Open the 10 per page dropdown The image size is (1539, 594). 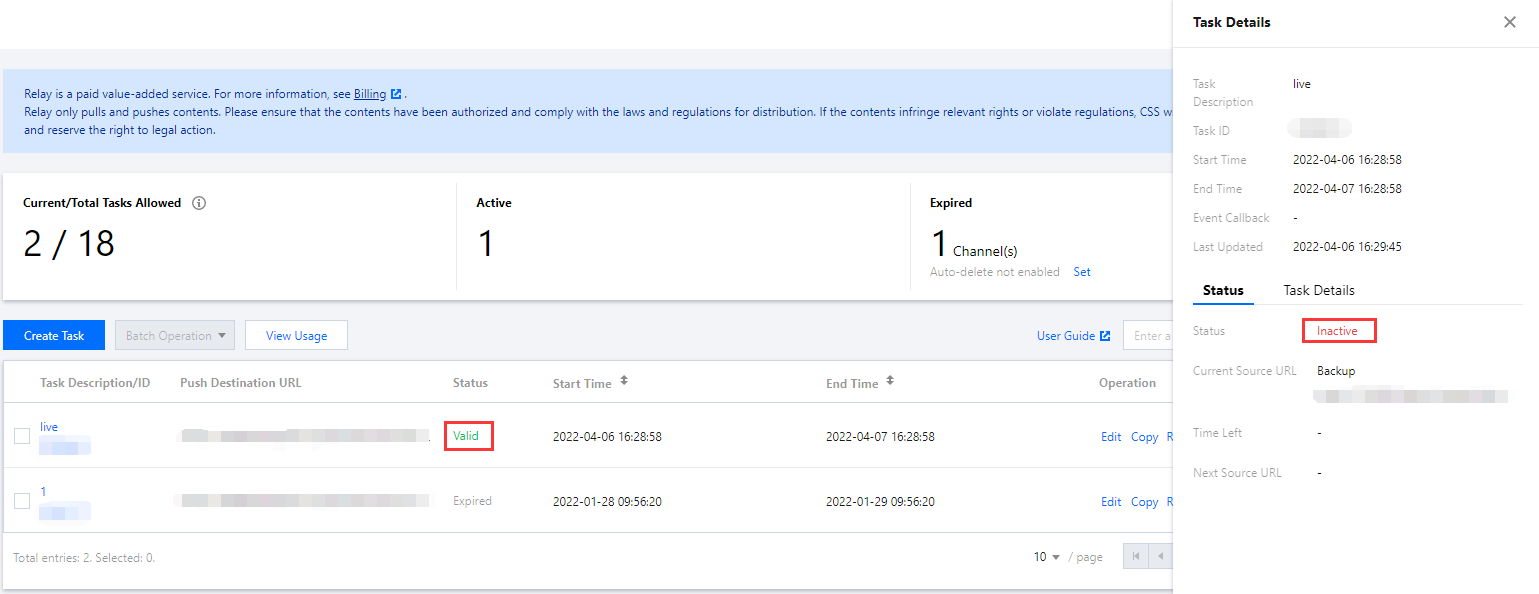coord(1047,557)
